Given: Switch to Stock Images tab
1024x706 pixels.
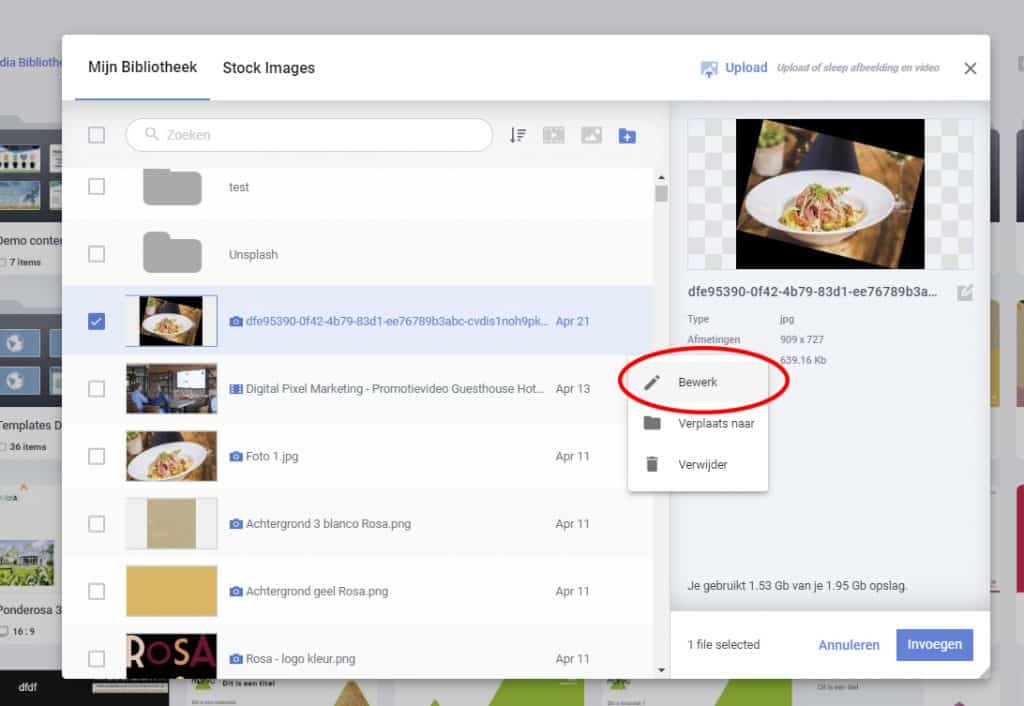Looking at the screenshot, I should pos(268,68).
